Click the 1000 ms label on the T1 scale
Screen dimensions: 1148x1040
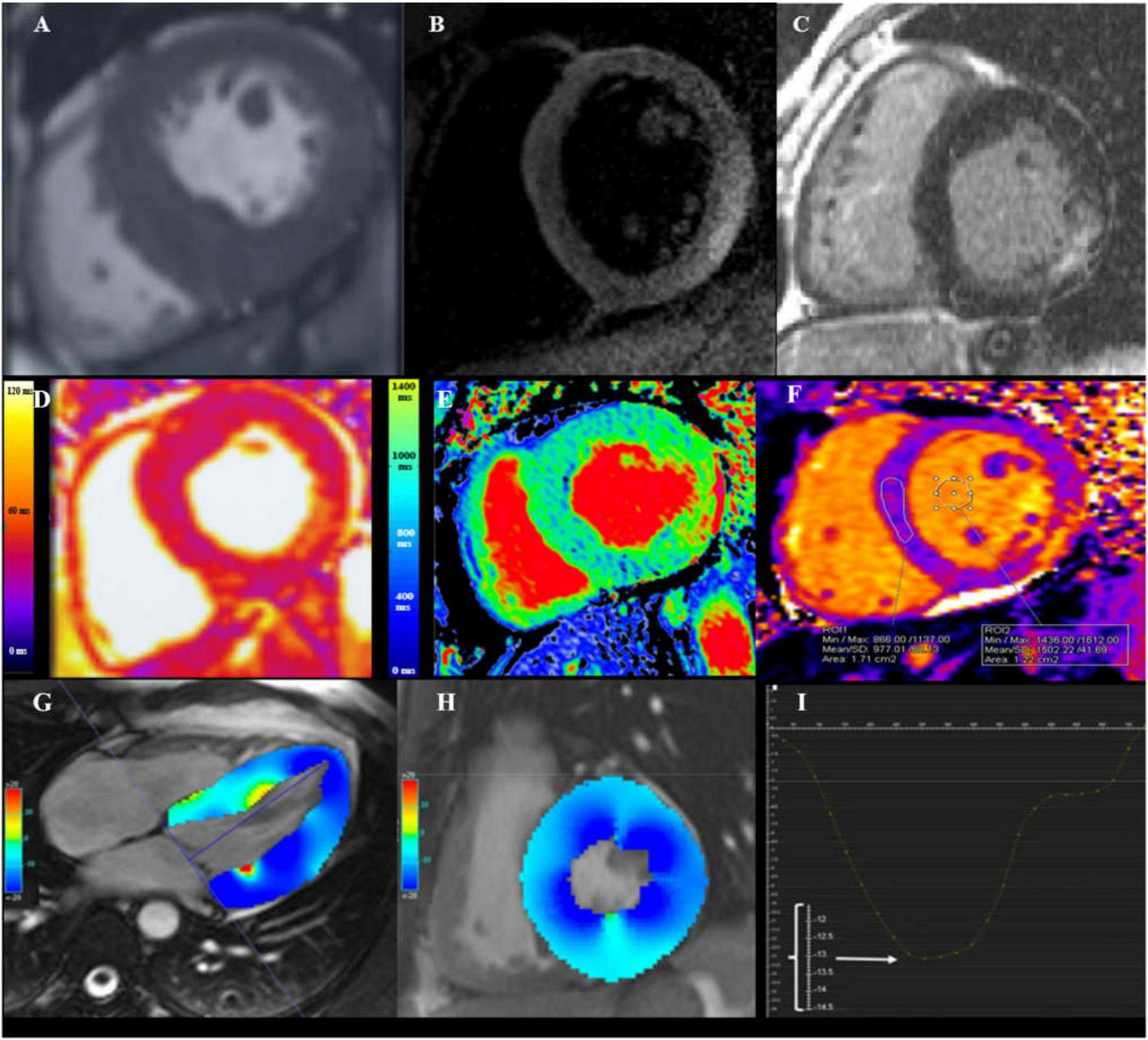403,459
